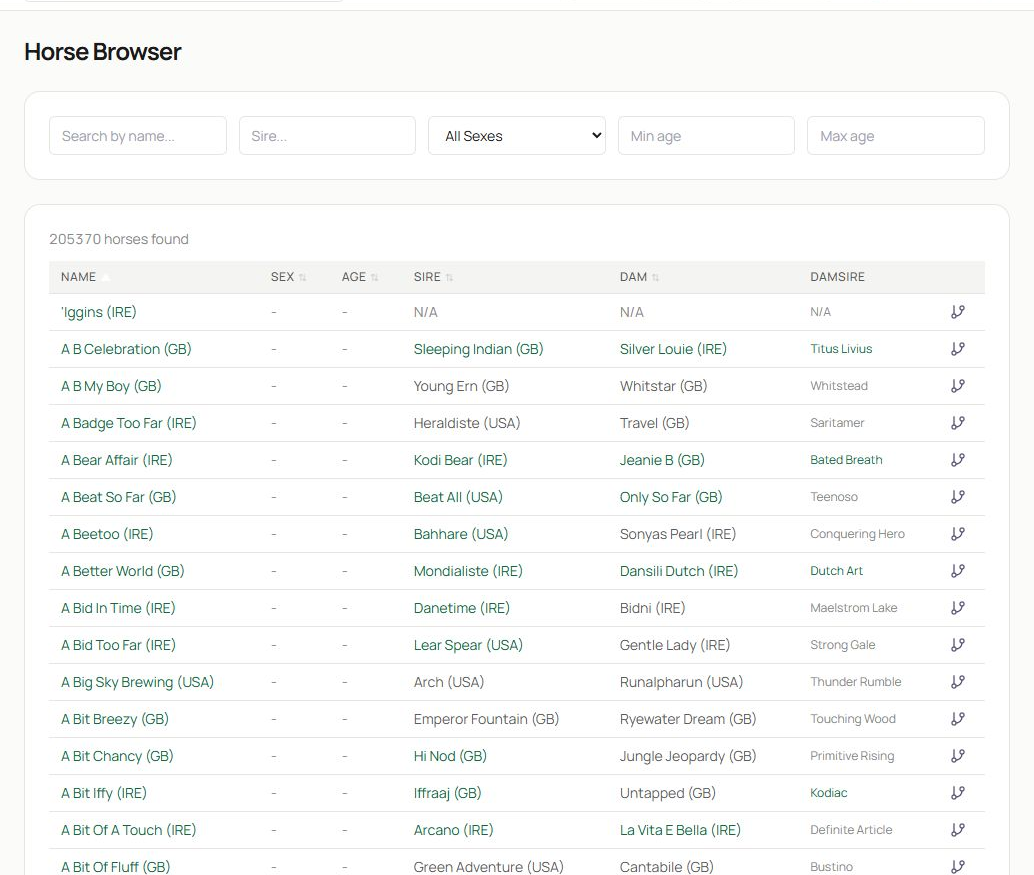This screenshot has width=1034, height=875.
Task: Sort table by DAM column
Action: coord(639,277)
